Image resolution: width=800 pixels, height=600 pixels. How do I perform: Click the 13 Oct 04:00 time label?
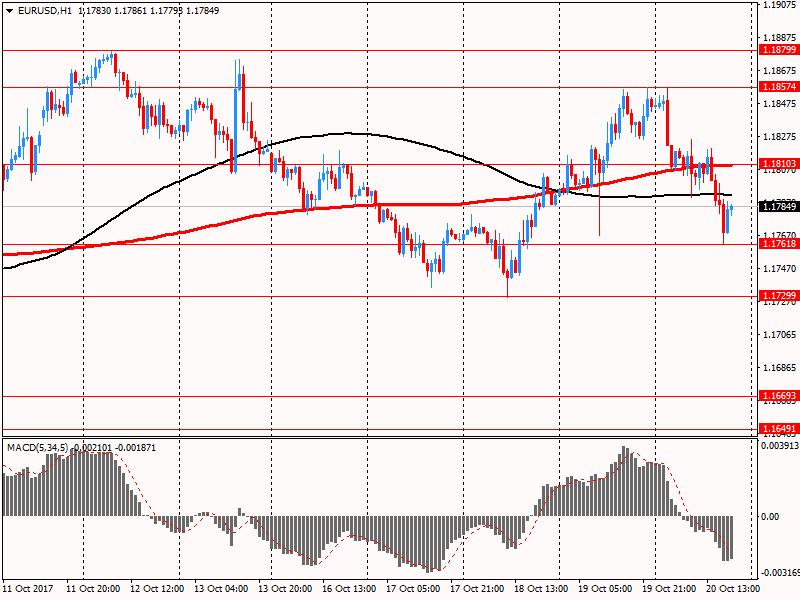click(221, 589)
